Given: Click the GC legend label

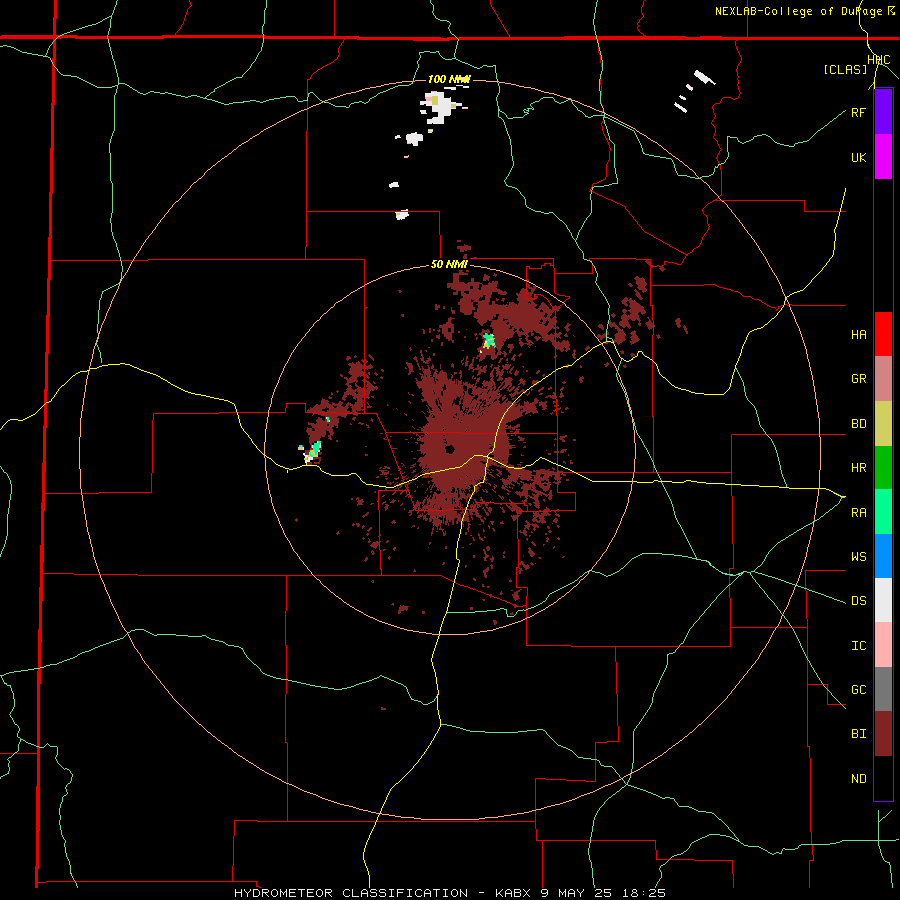Looking at the screenshot, I should coord(858,690).
